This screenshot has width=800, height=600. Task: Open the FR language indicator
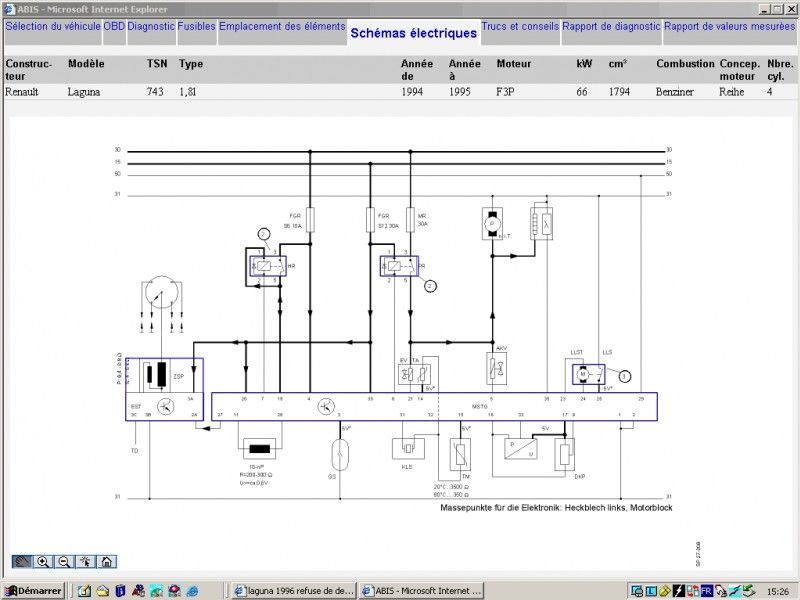pyautogui.click(x=707, y=591)
